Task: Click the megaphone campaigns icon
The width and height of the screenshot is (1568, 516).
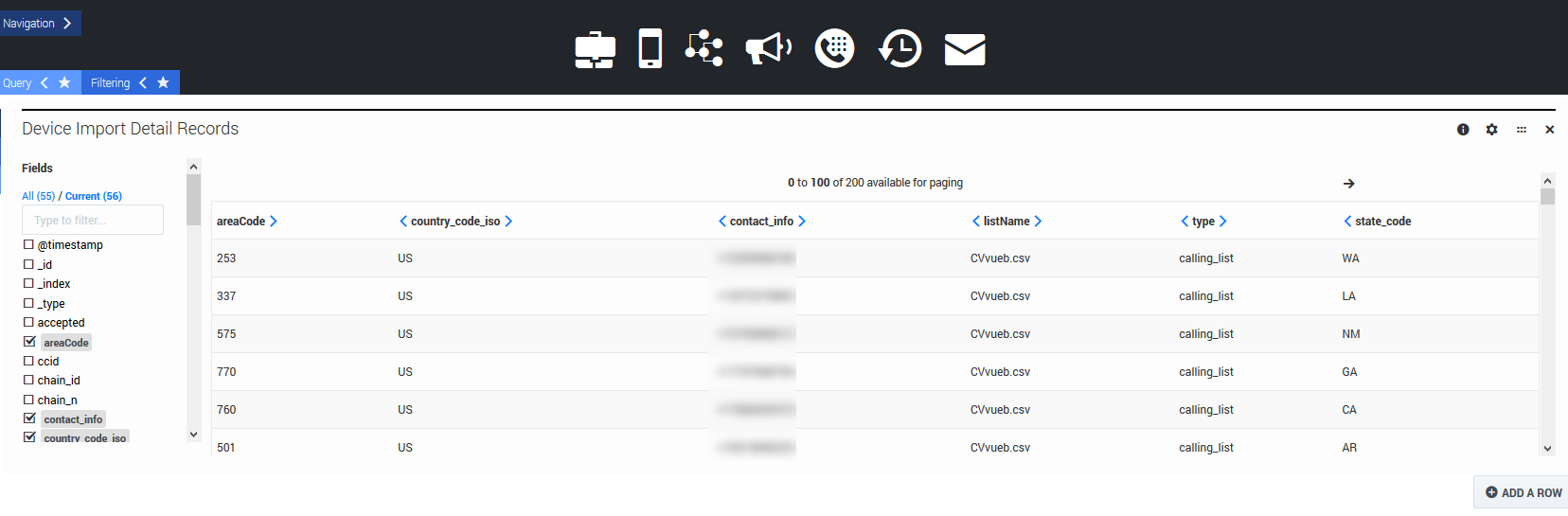Action: coord(768,48)
